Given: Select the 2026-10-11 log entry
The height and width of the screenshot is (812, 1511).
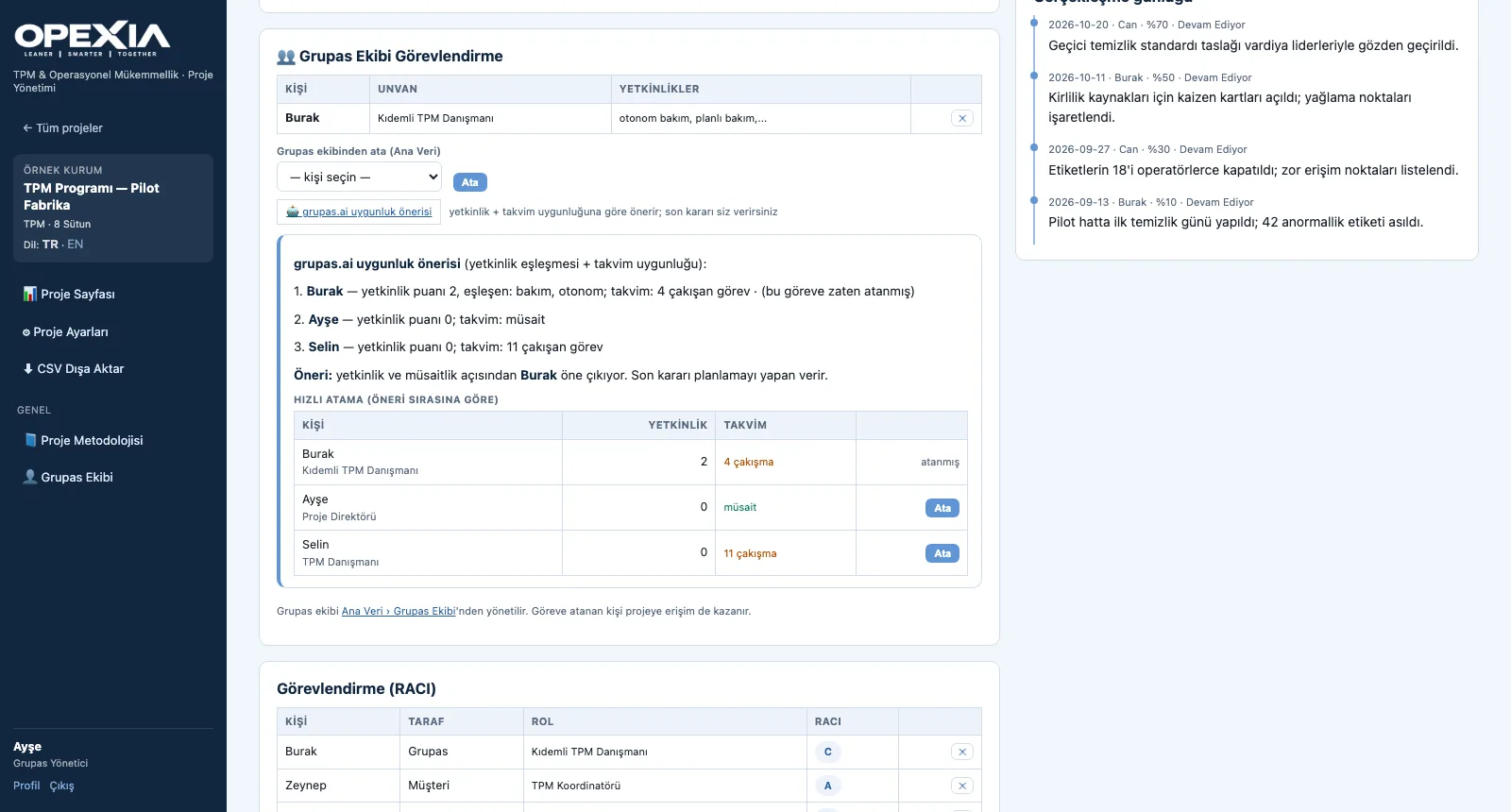Looking at the screenshot, I should pyautogui.click(x=1253, y=98).
